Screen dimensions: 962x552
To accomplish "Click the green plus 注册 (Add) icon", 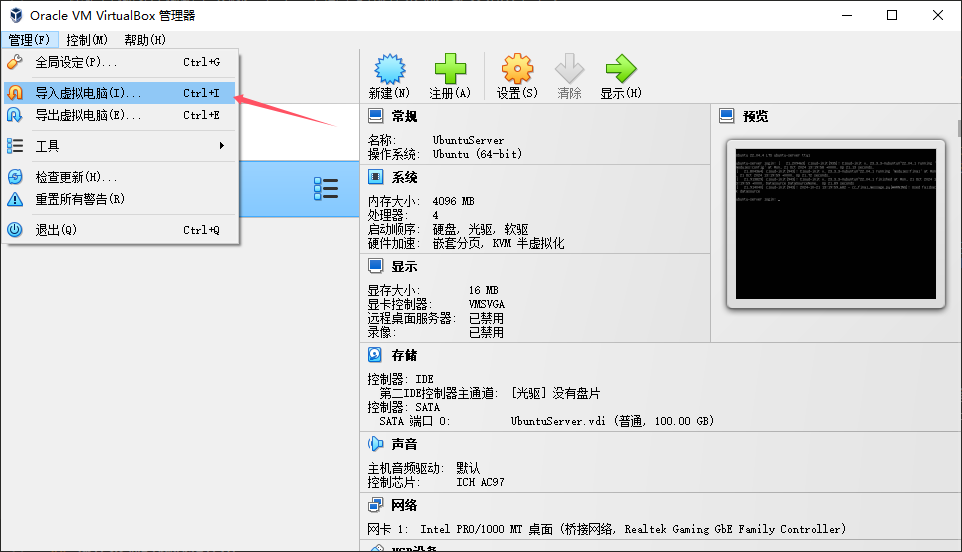I will click(450, 69).
